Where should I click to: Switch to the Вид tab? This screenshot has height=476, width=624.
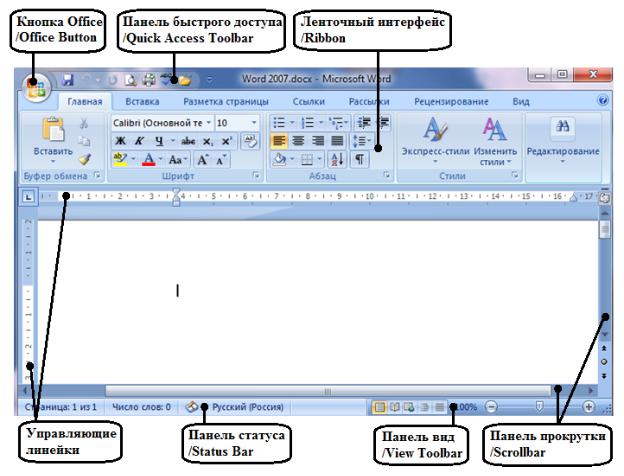(x=521, y=101)
